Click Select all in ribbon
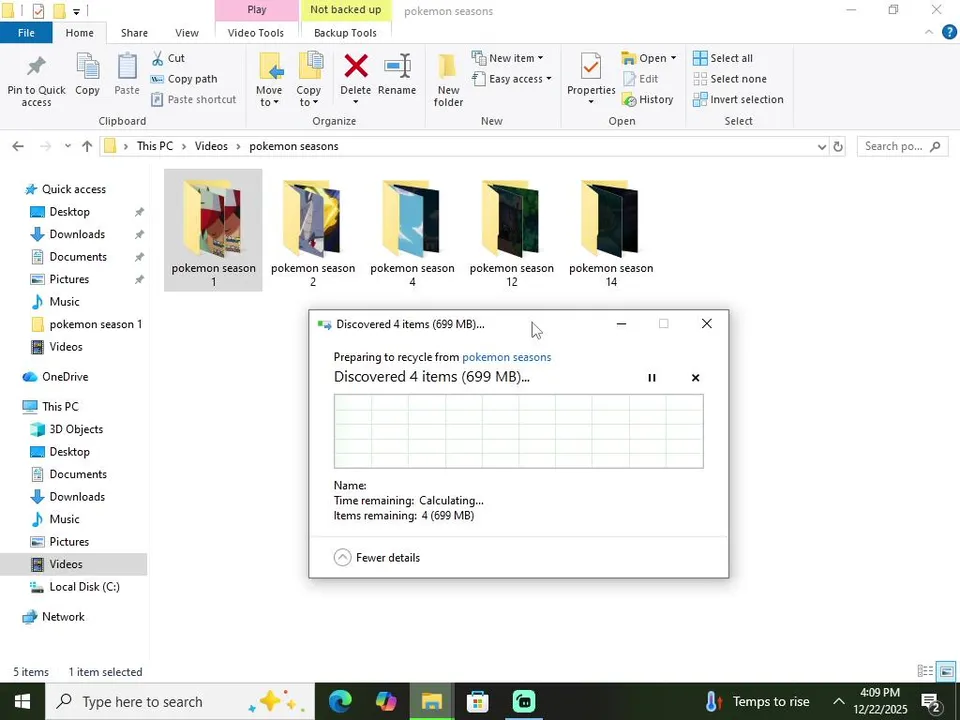Screen dimensions: 960x720 (x=723, y=58)
